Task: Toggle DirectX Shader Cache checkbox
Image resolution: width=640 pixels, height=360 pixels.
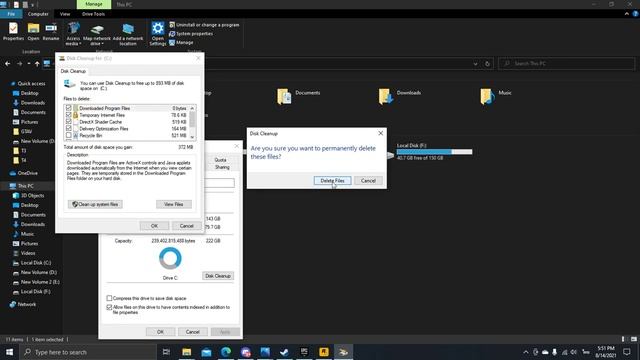Action: tap(69, 122)
